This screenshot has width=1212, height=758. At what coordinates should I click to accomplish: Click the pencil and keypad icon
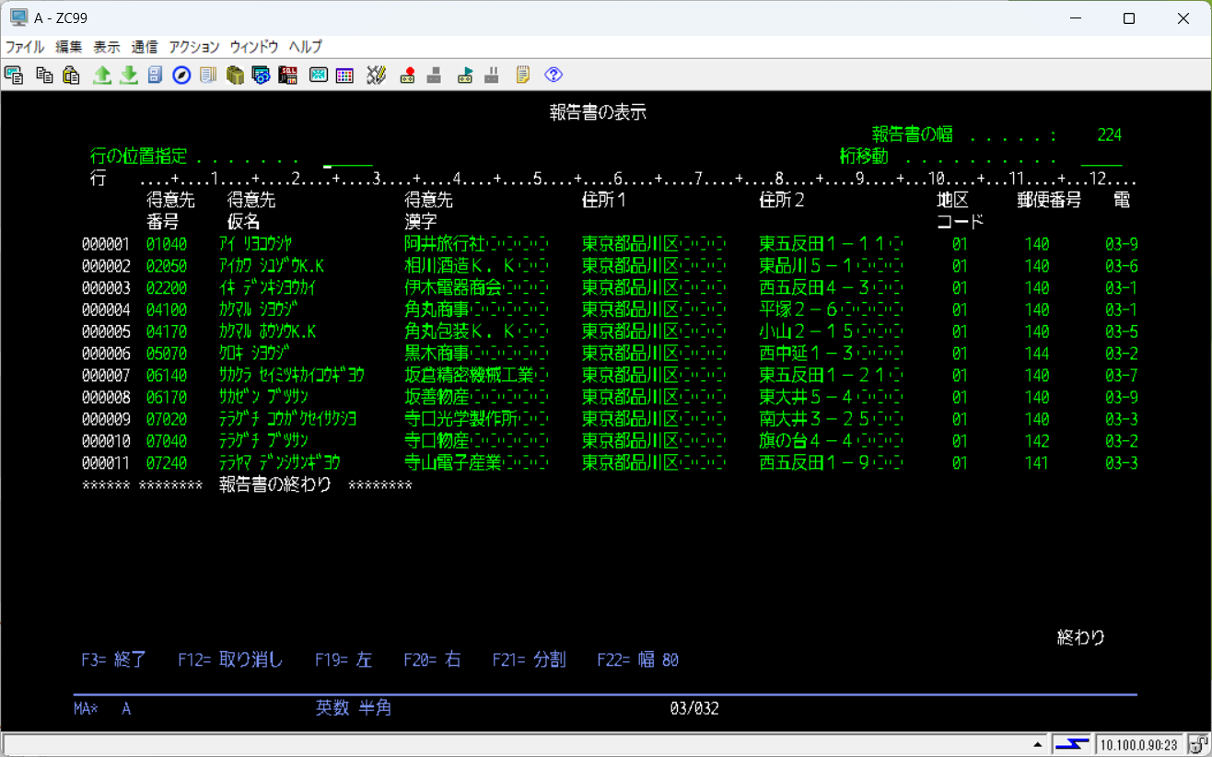376,75
